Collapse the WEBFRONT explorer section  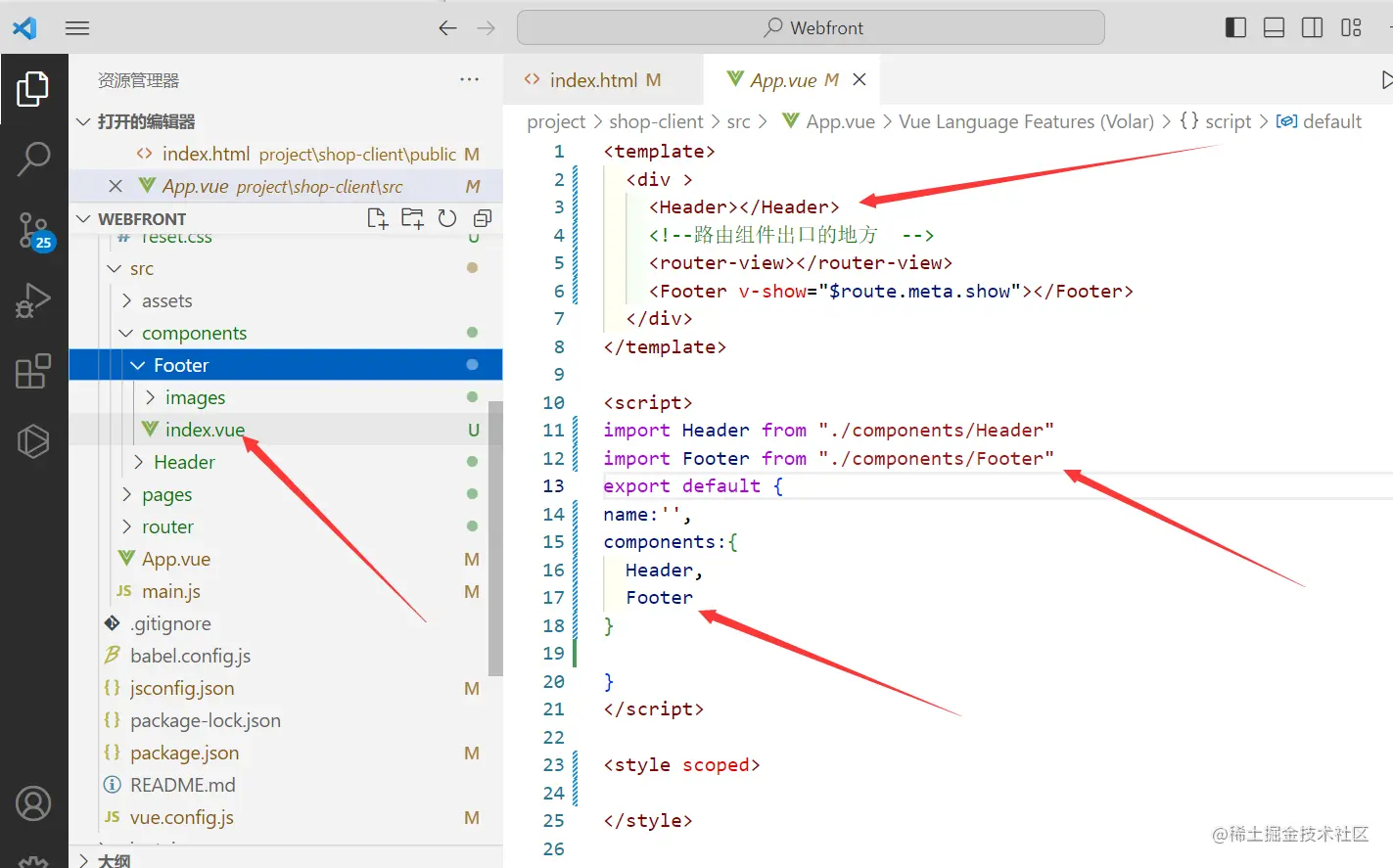coord(84,218)
